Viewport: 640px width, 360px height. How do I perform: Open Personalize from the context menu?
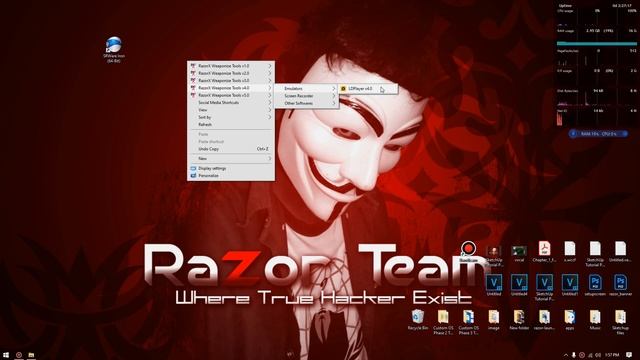tap(231, 176)
